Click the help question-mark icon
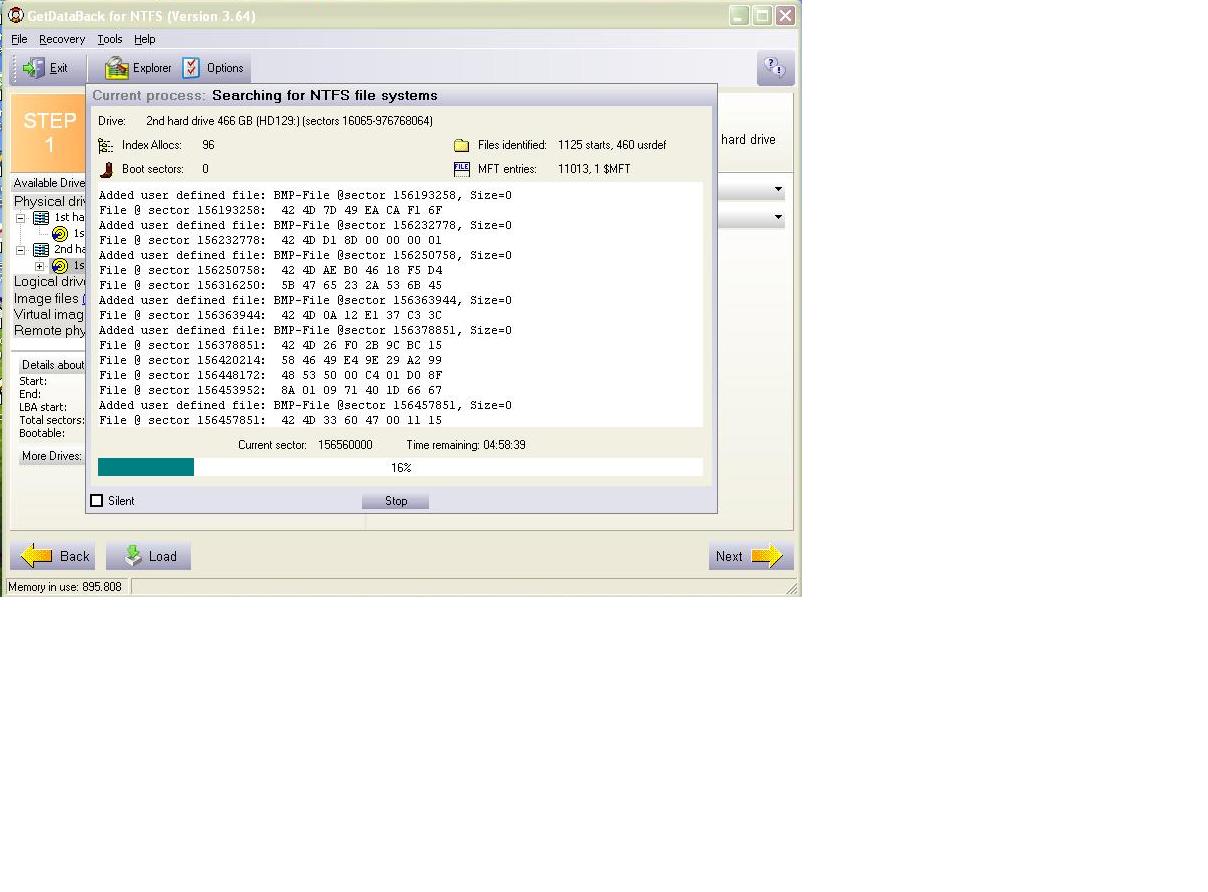Screen dimensions: 1208x892 [775, 68]
